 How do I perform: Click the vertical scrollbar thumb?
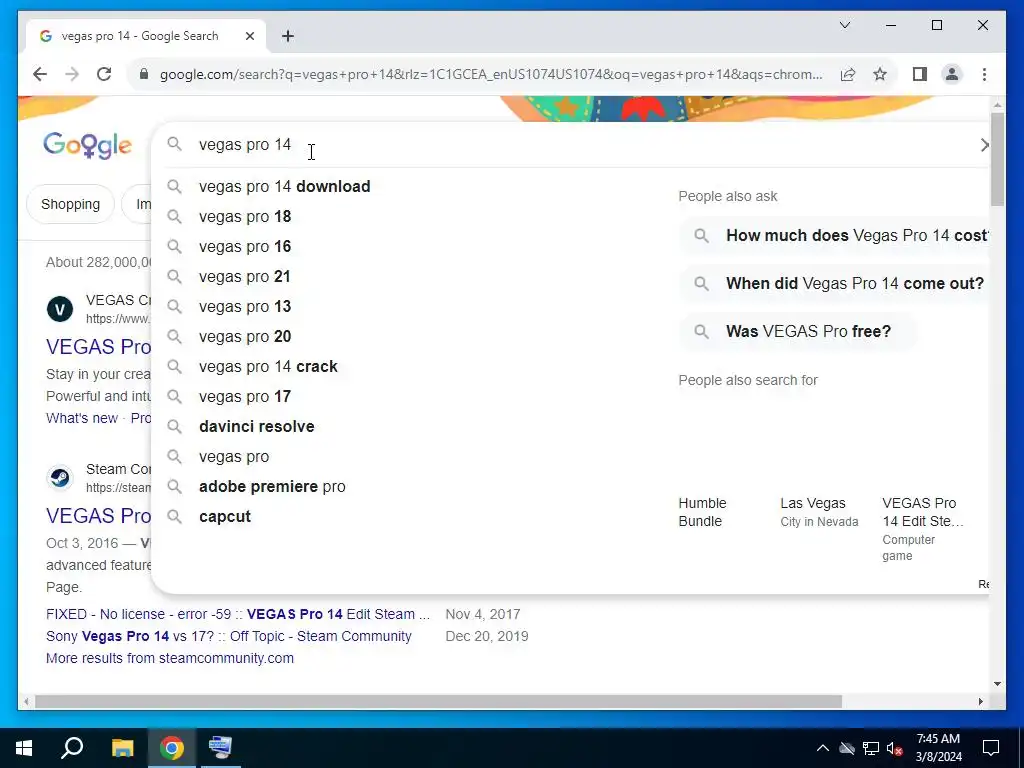tap(997, 159)
